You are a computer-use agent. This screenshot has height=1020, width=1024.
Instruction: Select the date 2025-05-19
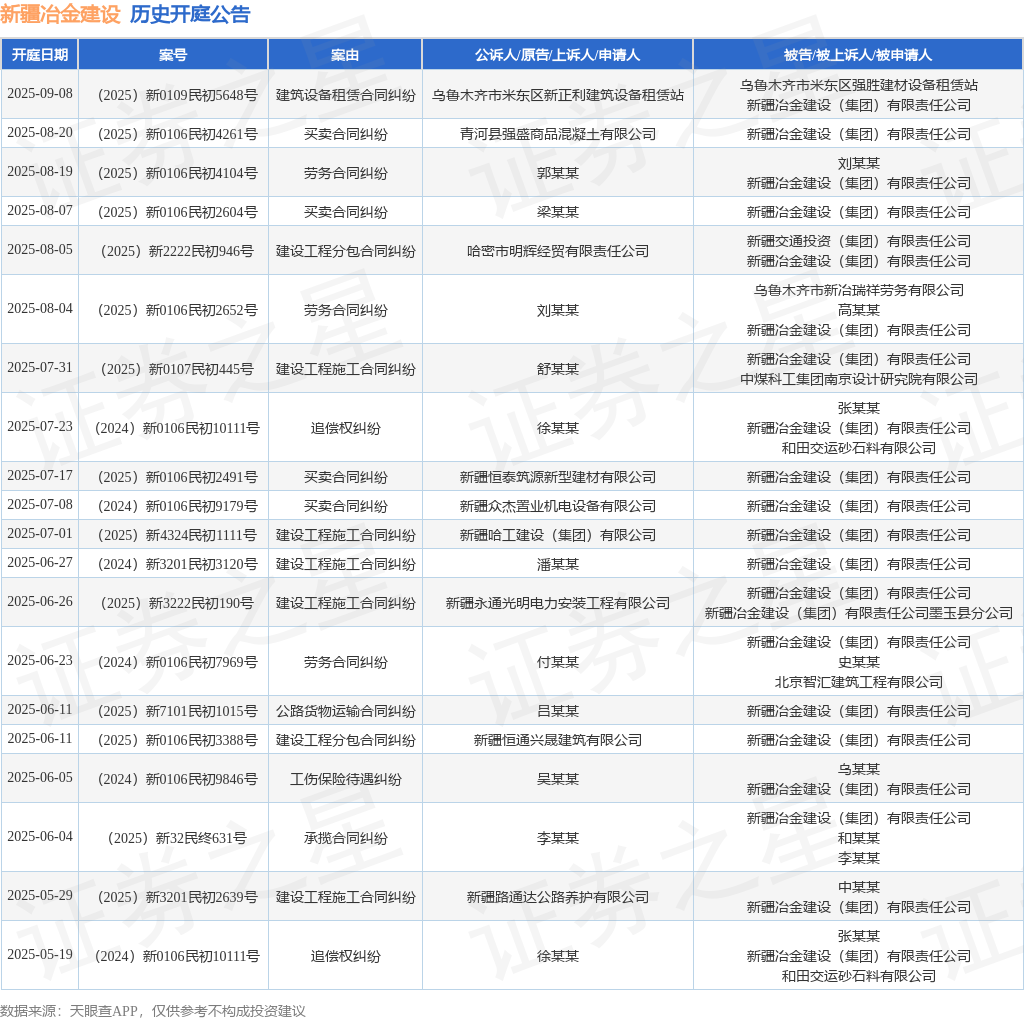(40, 955)
